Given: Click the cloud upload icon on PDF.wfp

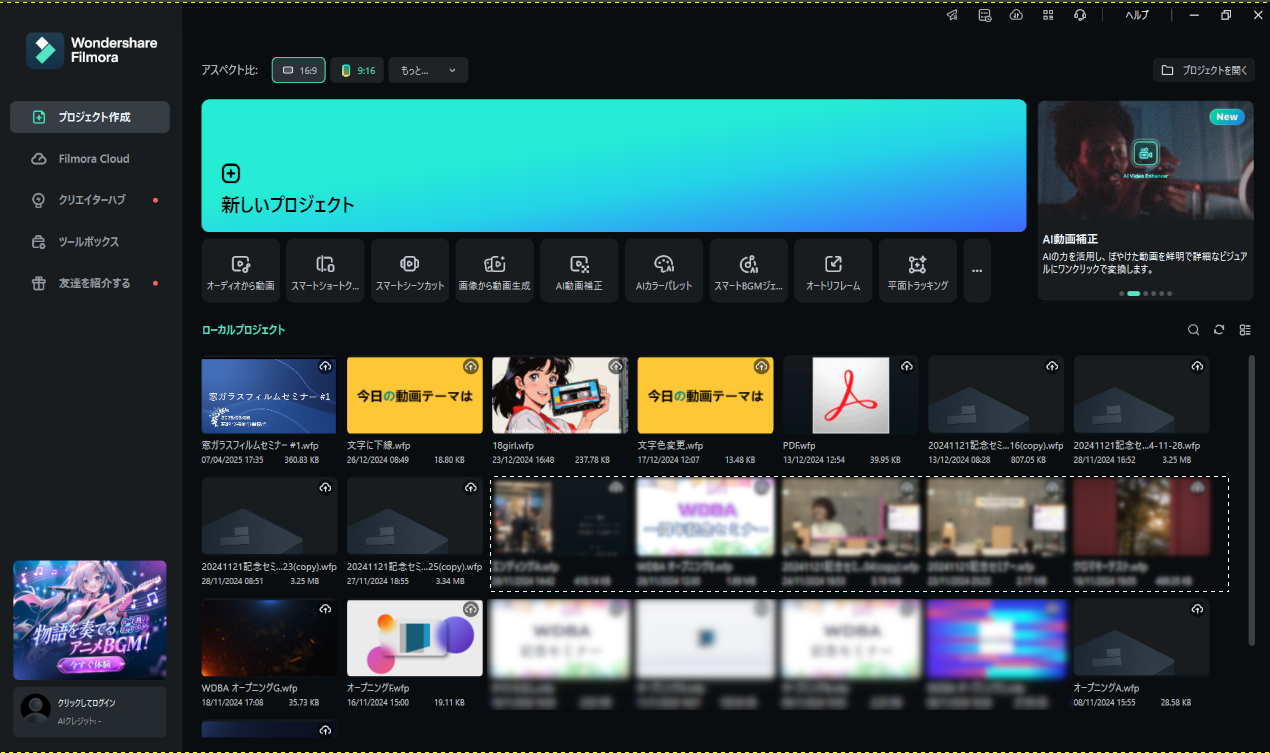Looking at the screenshot, I should (907, 367).
